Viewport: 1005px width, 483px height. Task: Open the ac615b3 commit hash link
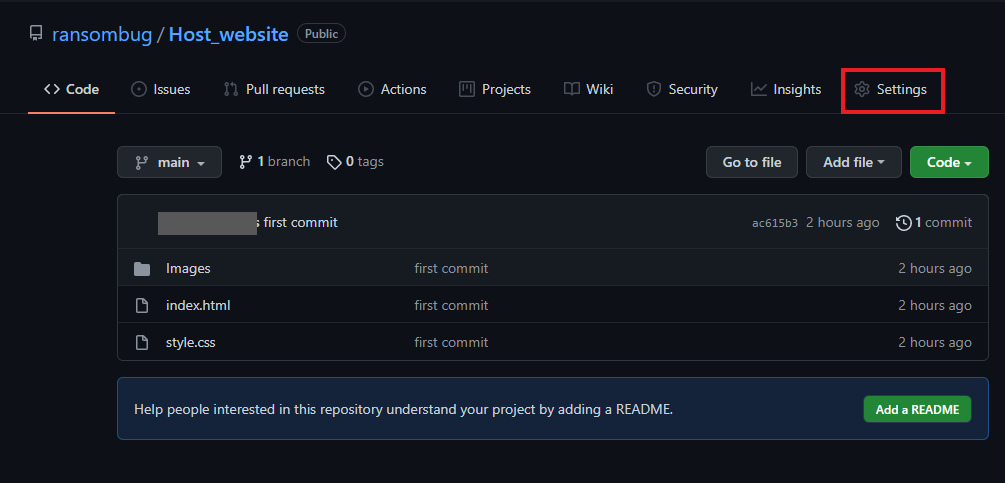pyautogui.click(x=775, y=223)
